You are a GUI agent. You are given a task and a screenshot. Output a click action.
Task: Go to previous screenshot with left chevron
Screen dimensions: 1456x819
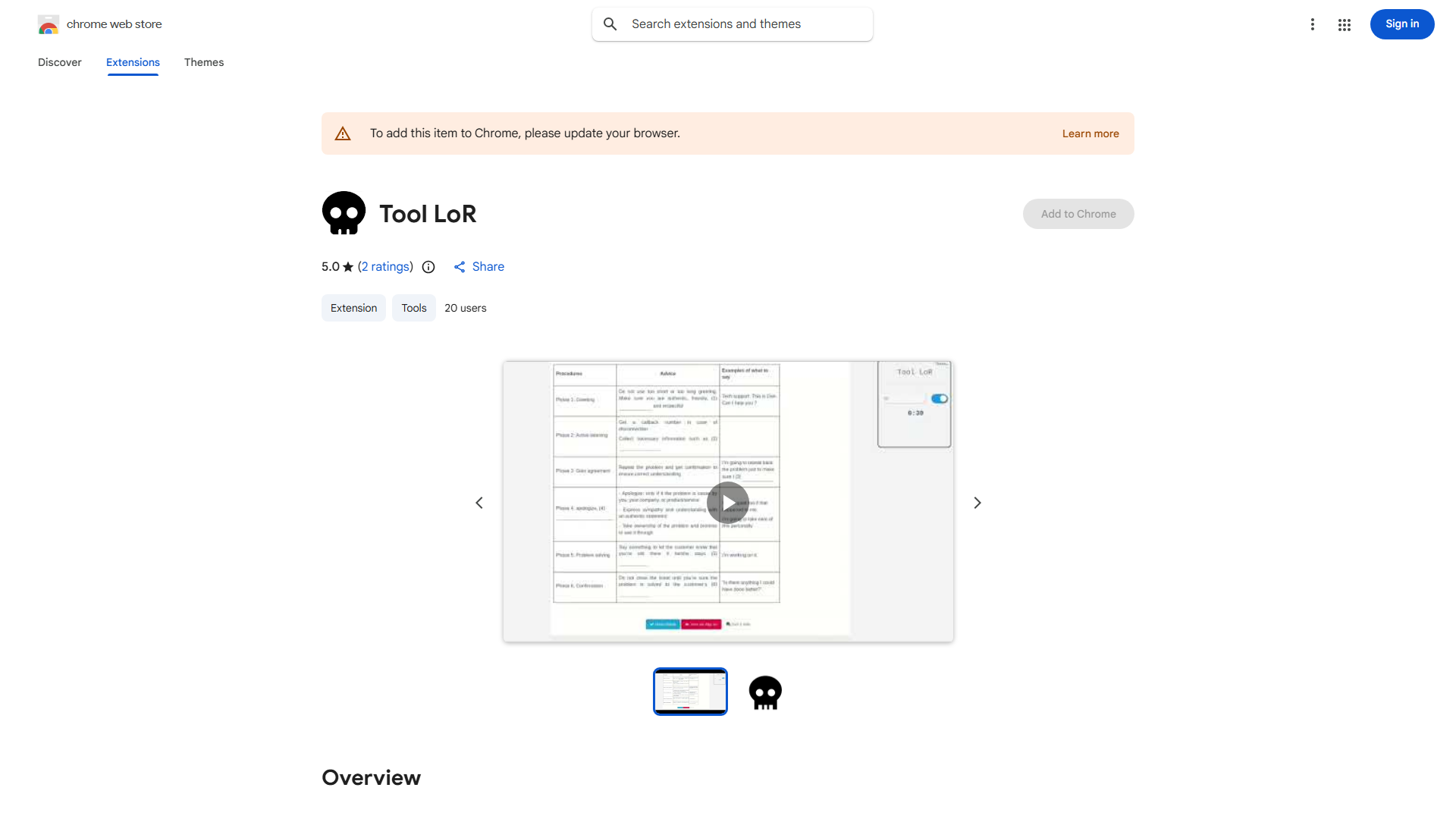(479, 503)
